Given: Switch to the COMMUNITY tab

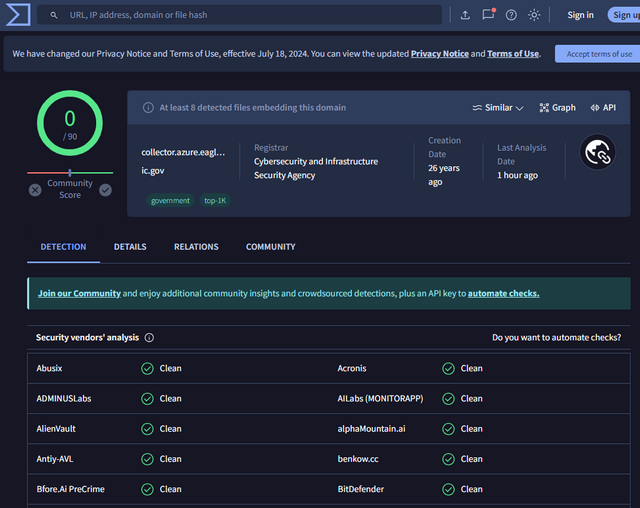Looking at the screenshot, I should [x=271, y=247].
